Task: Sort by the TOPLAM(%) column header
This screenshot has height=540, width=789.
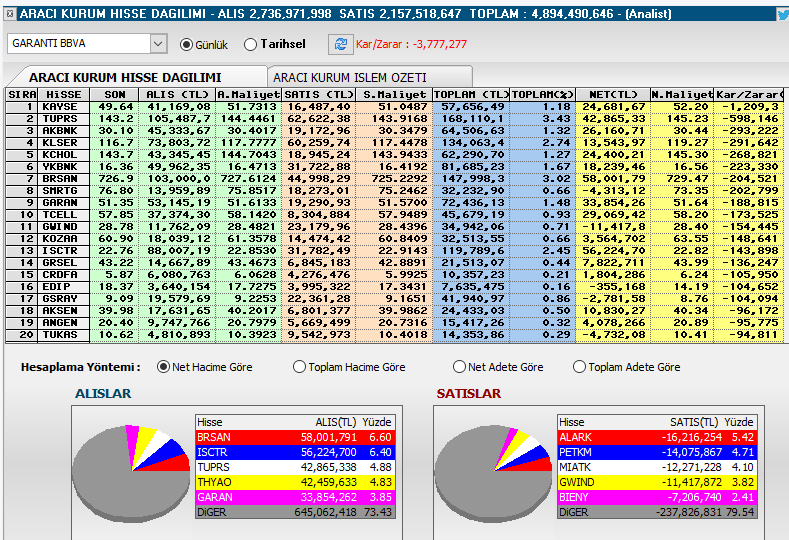Action: click(x=543, y=95)
